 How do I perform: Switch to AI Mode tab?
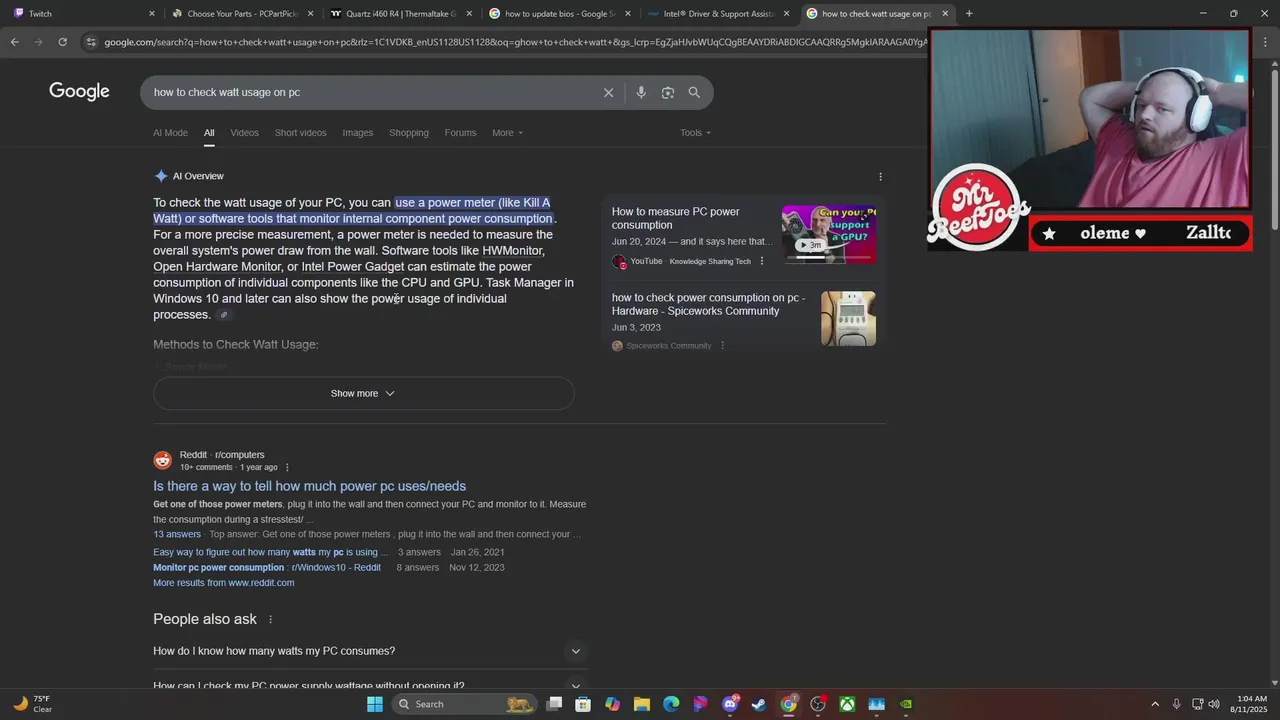pyautogui.click(x=170, y=133)
